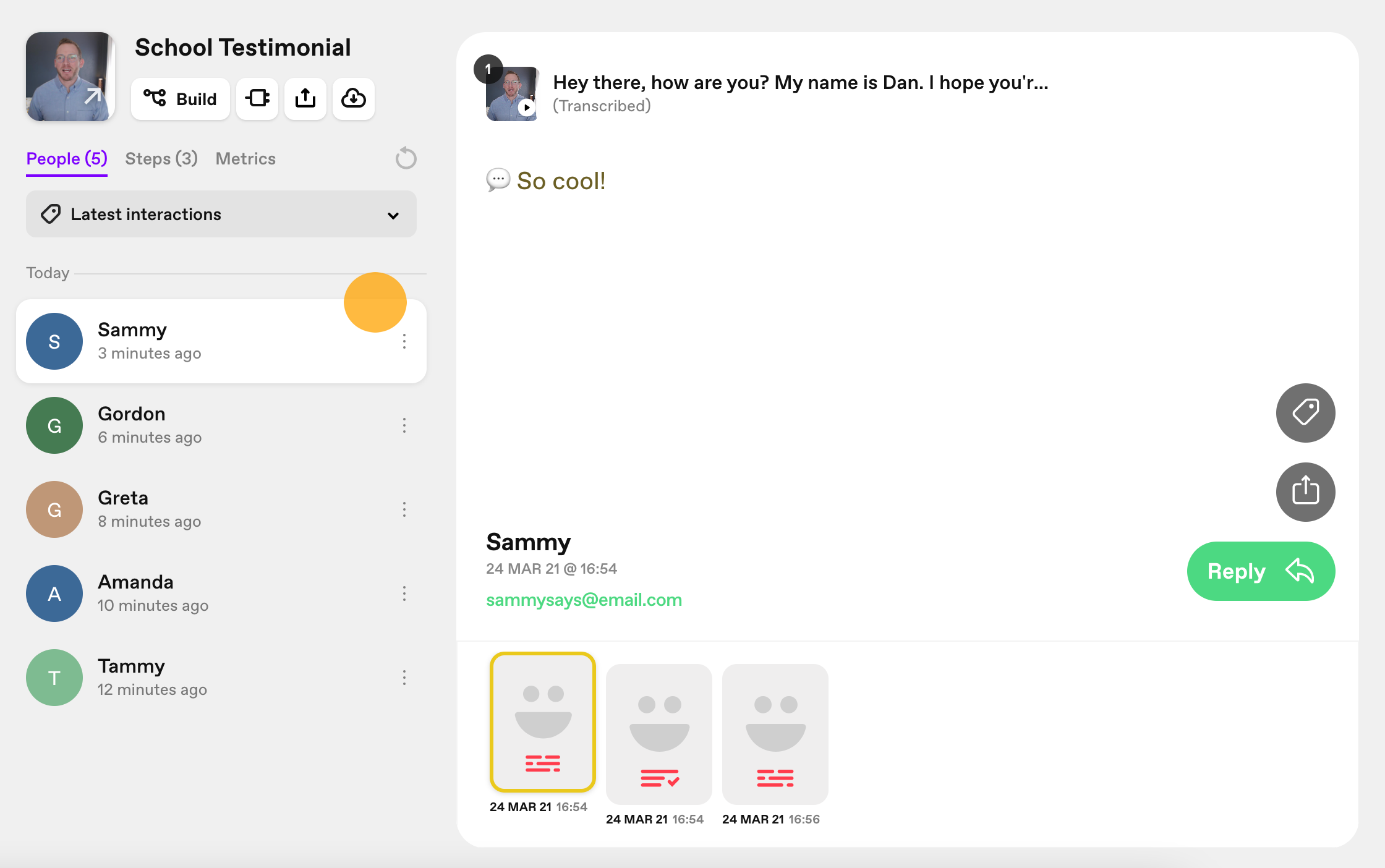Click the round share icon button
This screenshot has width=1385, height=868.
1306,492
